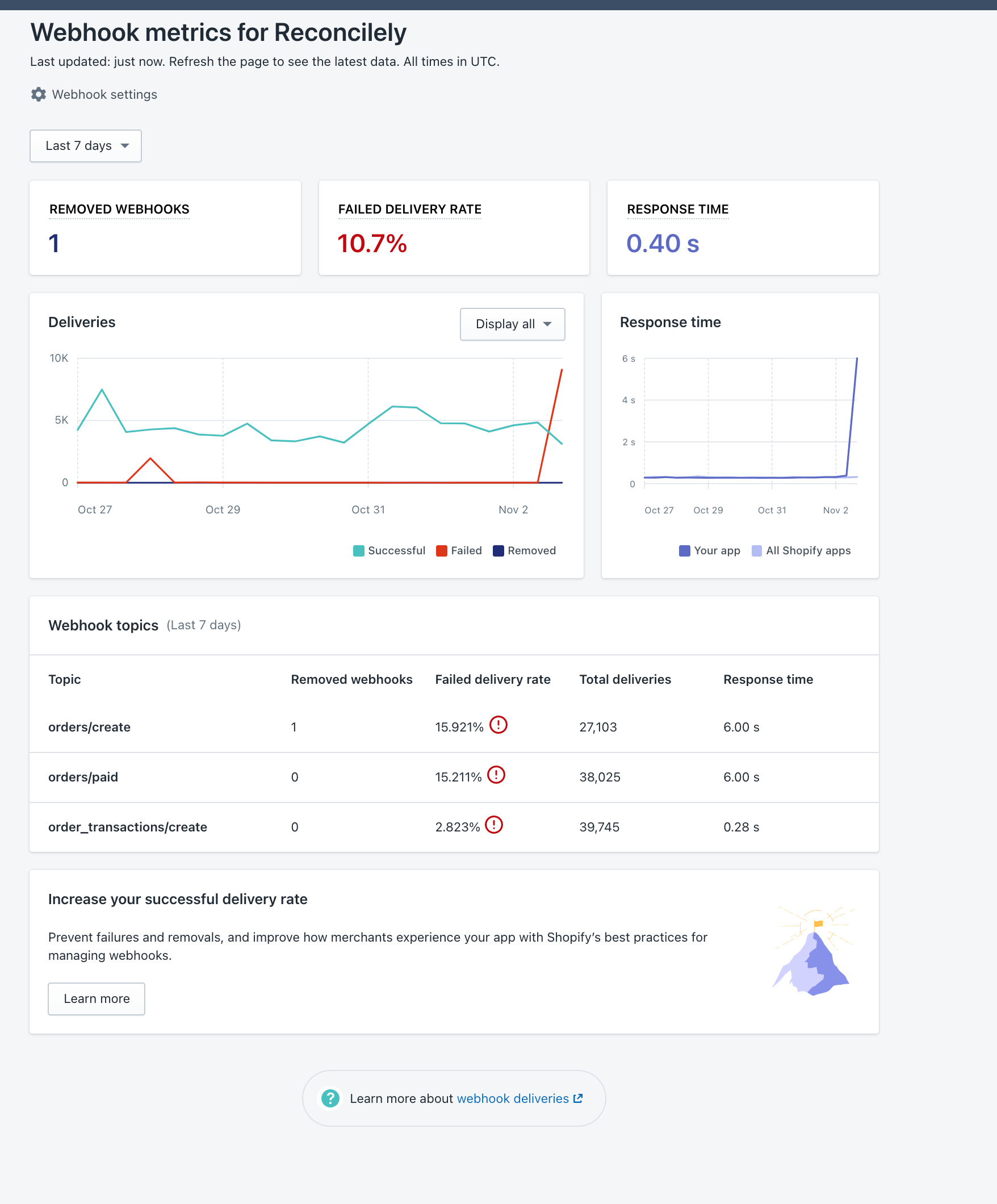997x1204 pixels.
Task: Open the Last 7 days dropdown
Action: [85, 145]
